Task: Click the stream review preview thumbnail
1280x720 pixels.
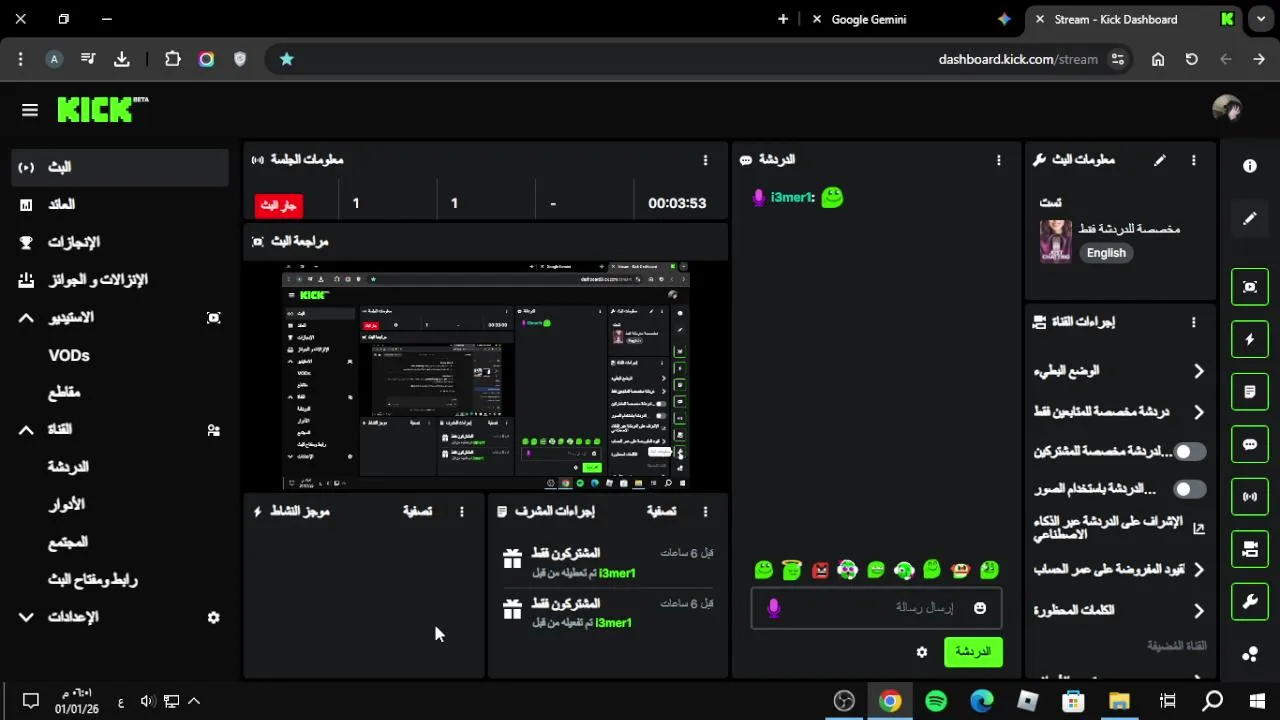Action: [485, 376]
